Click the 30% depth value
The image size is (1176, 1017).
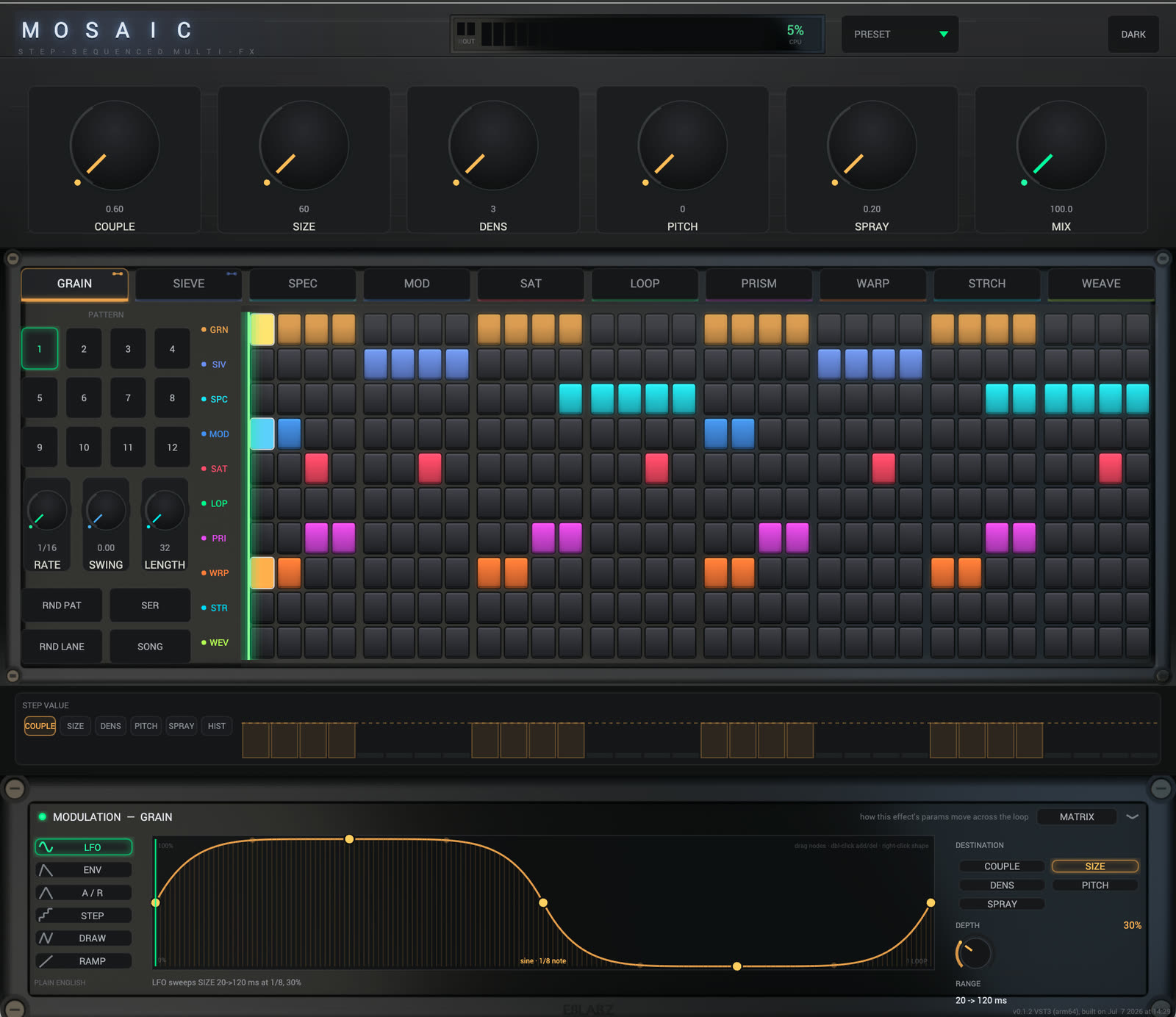click(1132, 925)
